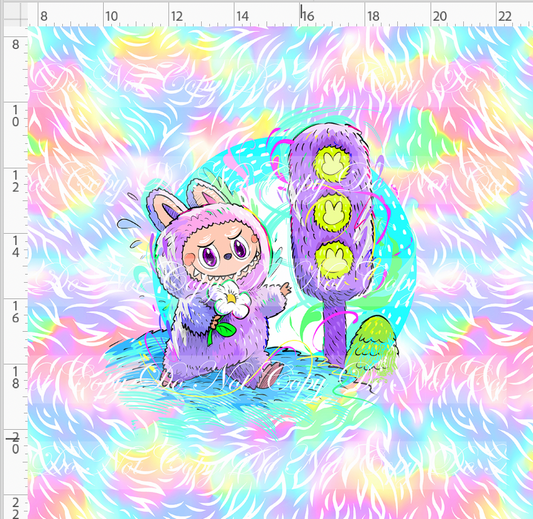Click the 20 mark on horizontal ruler
This screenshot has height=519, width=533.
click(439, 16)
